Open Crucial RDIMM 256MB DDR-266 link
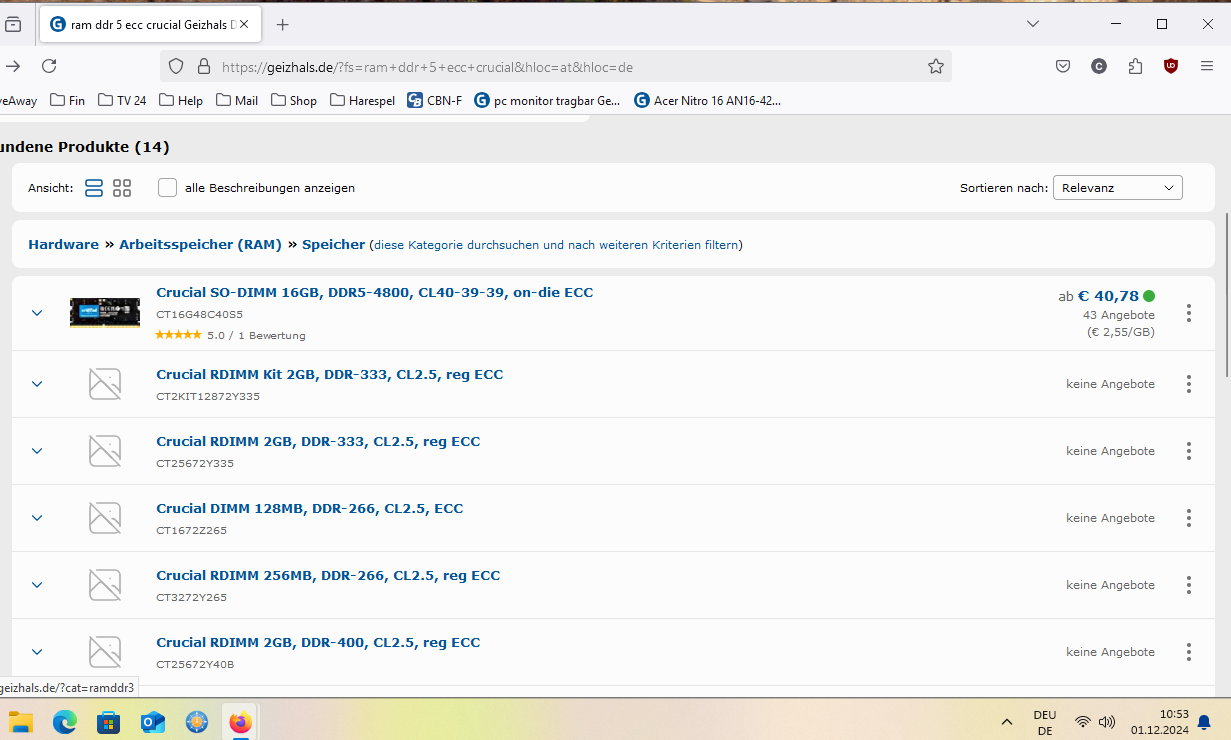The height and width of the screenshot is (740, 1231). tap(328, 576)
